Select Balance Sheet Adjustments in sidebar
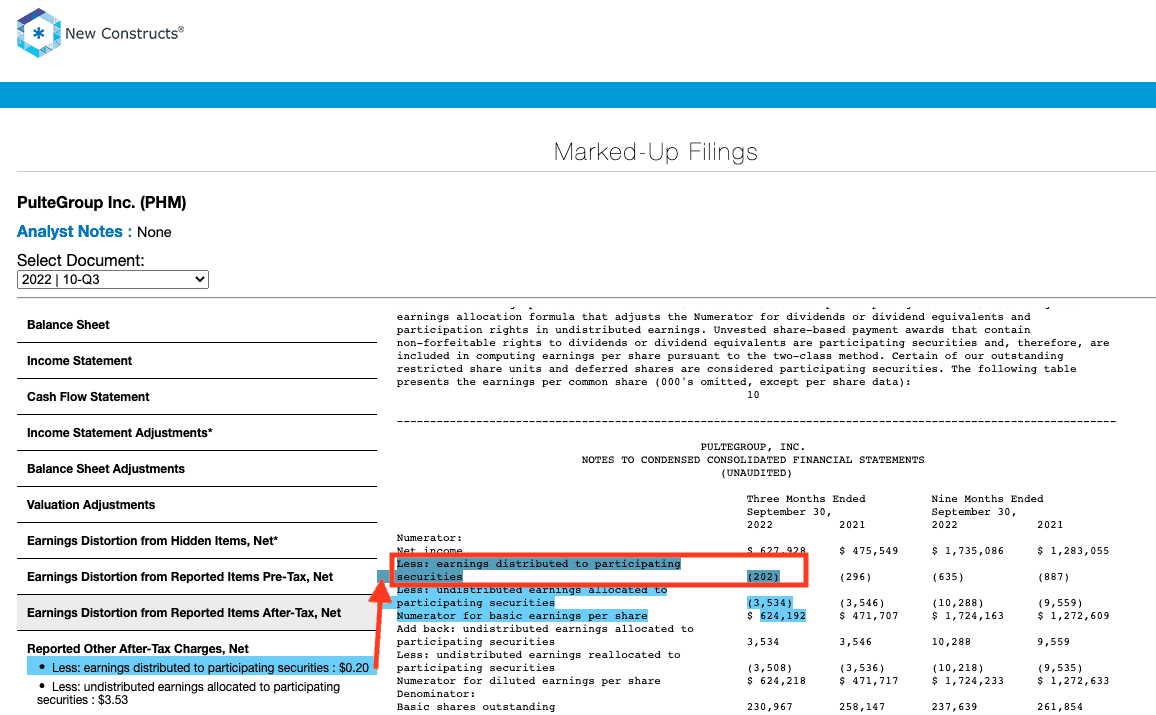This screenshot has height=715, width=1156. [197, 469]
